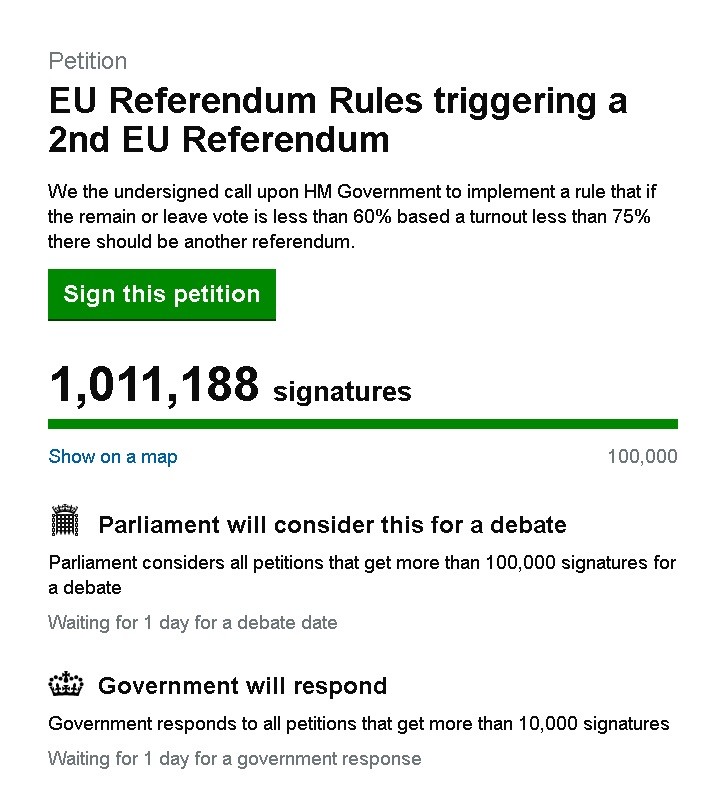Click the petition description paragraph
717x791 pixels.
pyautogui.click(x=352, y=216)
